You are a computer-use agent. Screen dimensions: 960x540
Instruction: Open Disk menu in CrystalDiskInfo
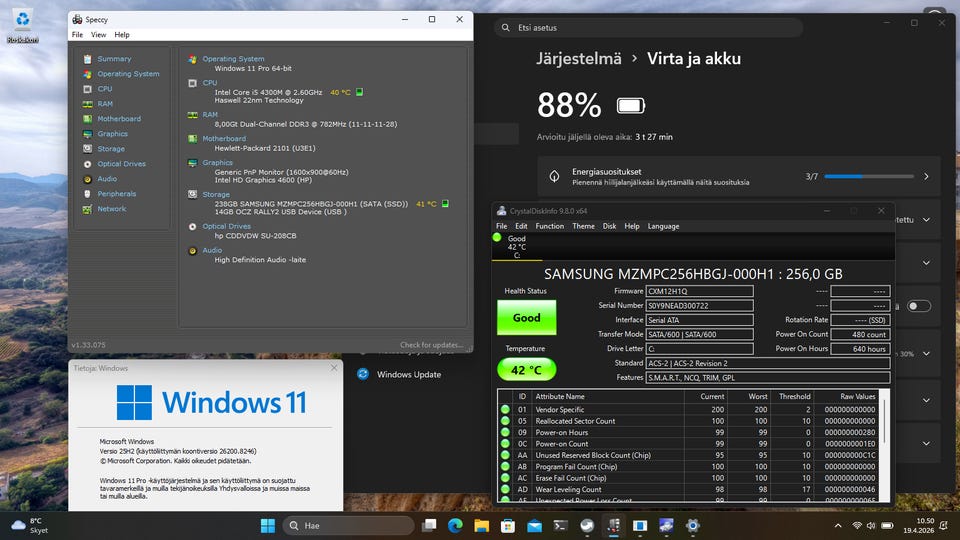click(x=609, y=226)
